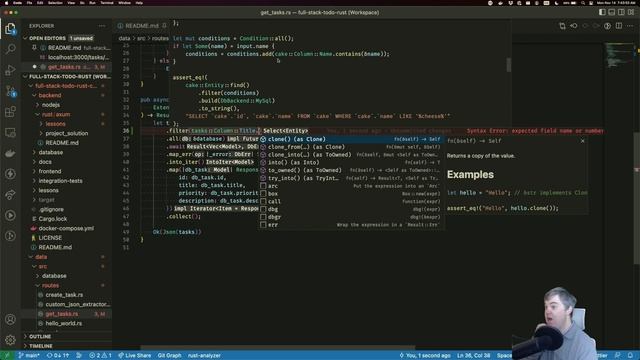
Task: Open hello_world.rs in the file tree
Action: point(64,323)
